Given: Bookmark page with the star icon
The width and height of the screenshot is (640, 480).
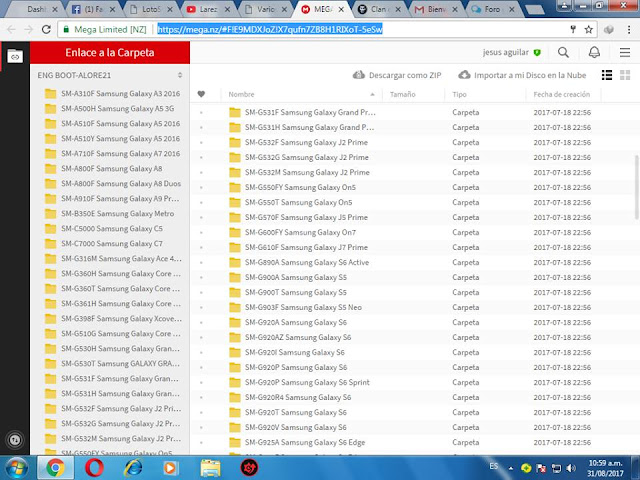Looking at the screenshot, I should pos(588,29).
